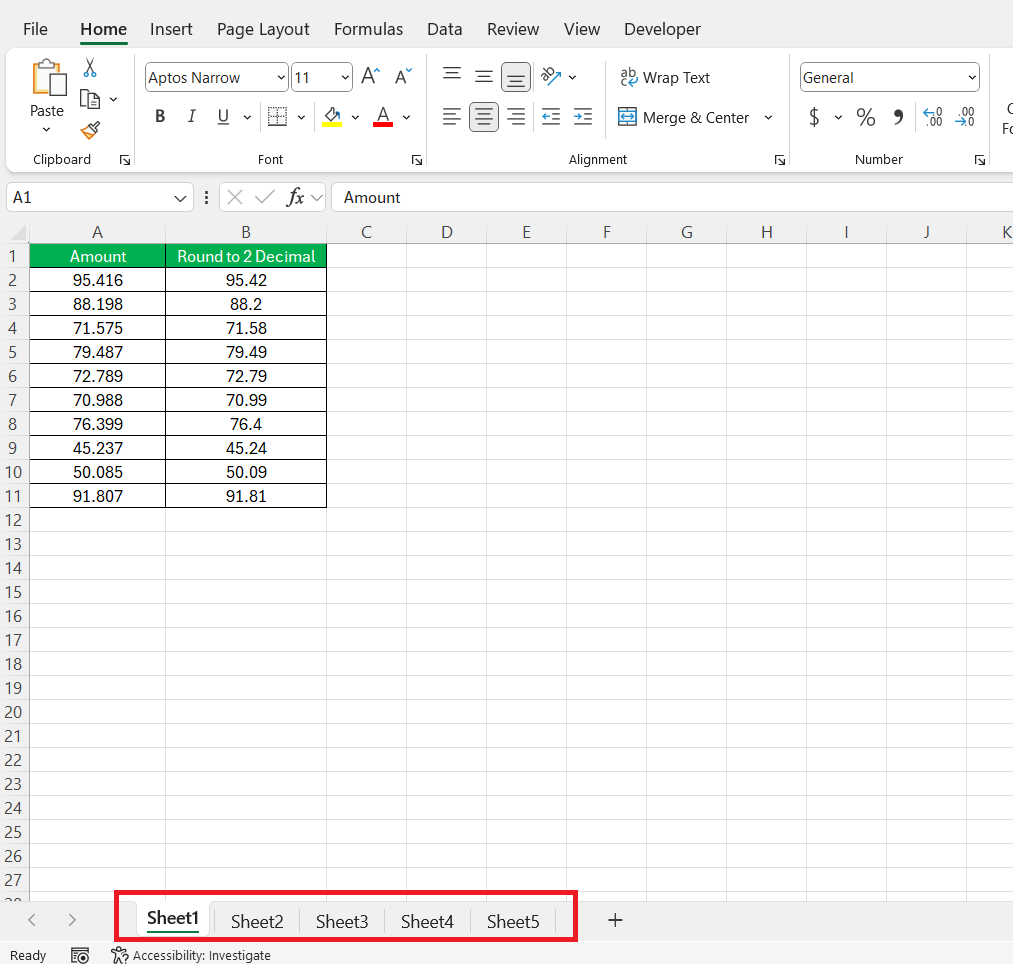Open the Aptos Narrow font dropdown
The width and height of the screenshot is (1013, 964).
pos(281,78)
